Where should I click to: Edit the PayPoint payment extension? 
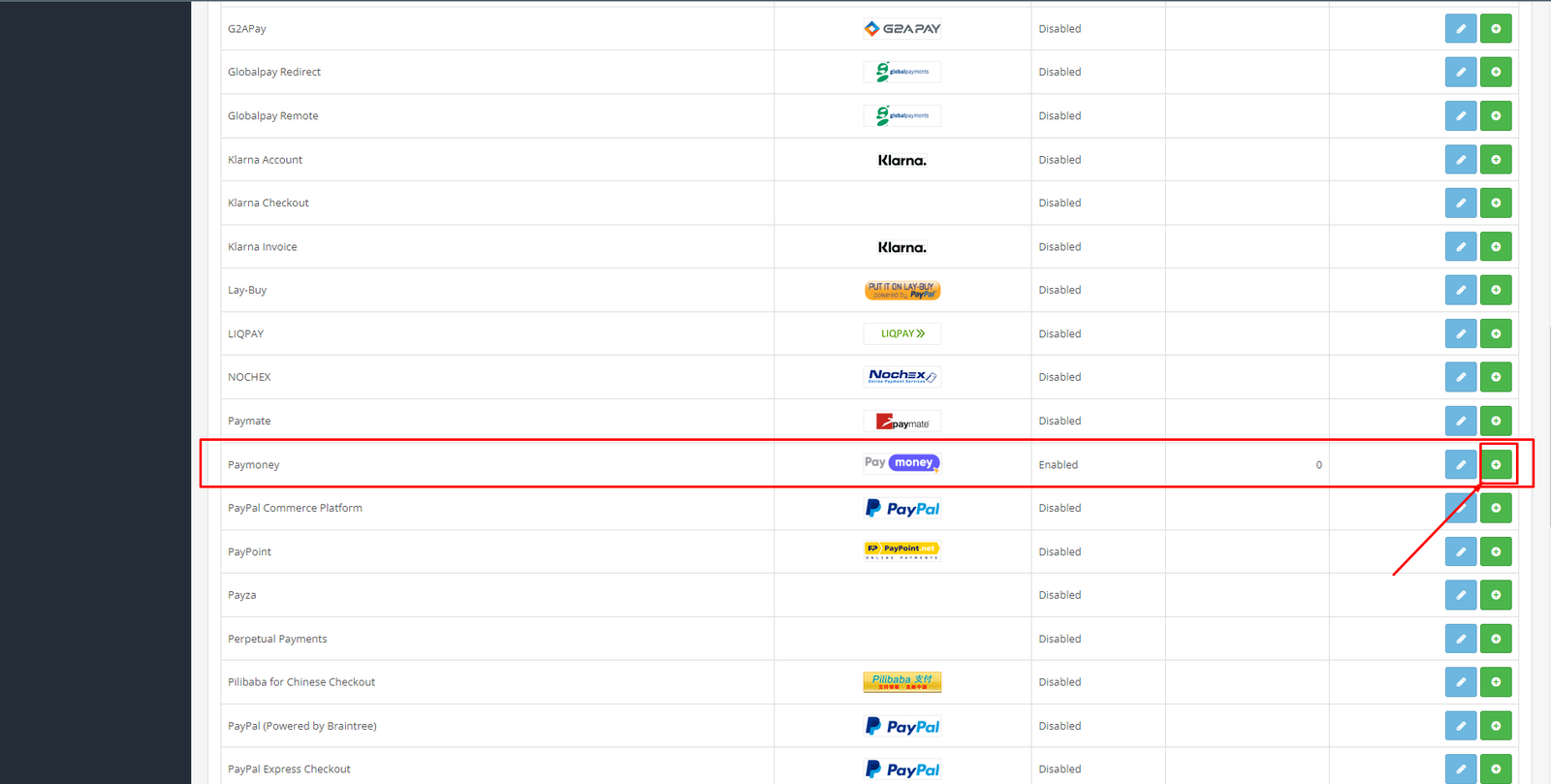(1460, 551)
